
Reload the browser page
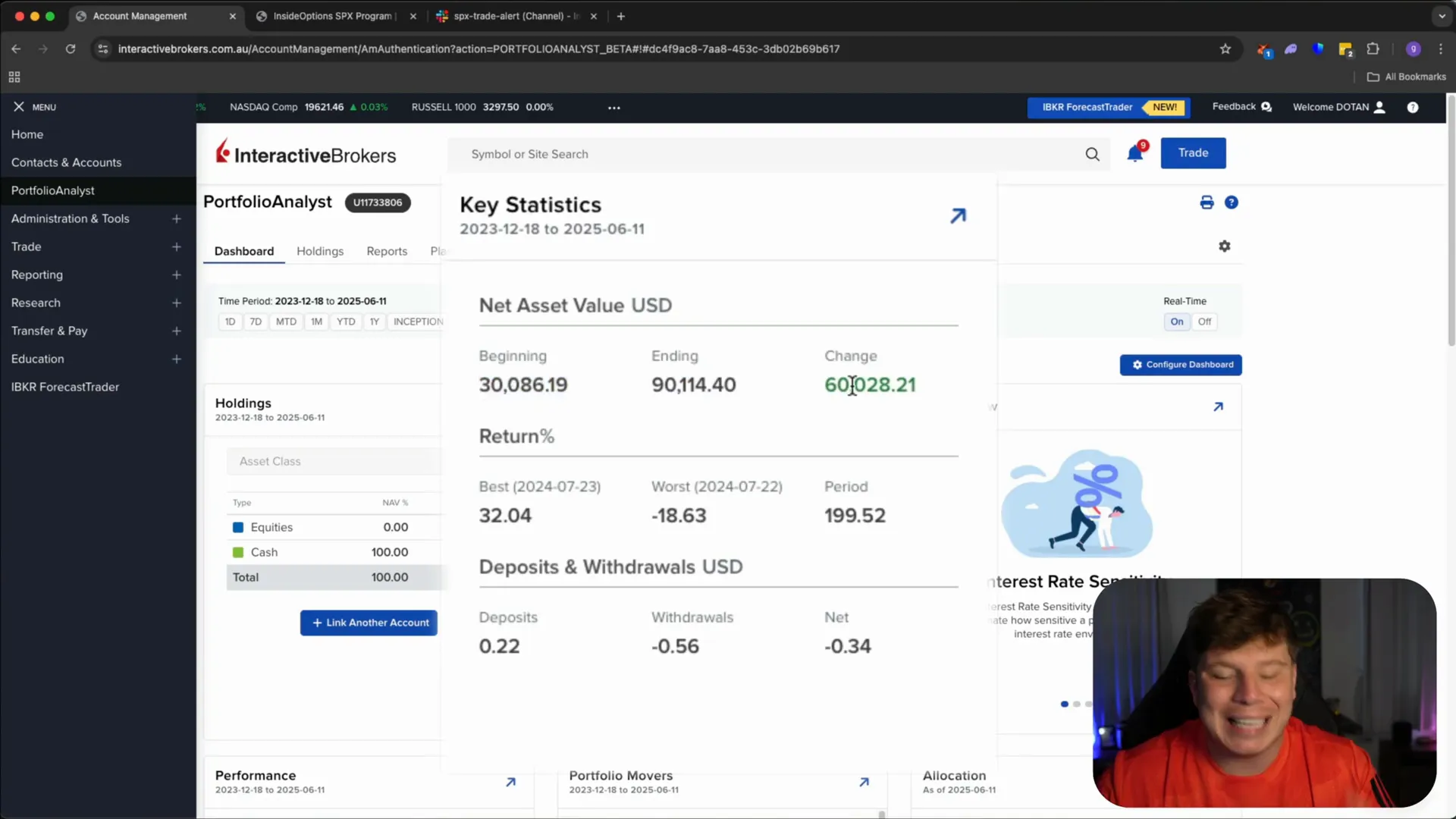click(71, 49)
